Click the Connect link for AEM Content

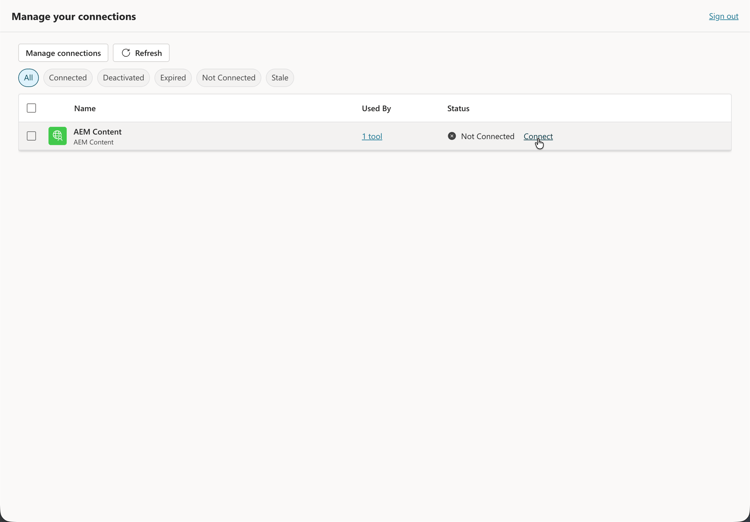(538, 136)
